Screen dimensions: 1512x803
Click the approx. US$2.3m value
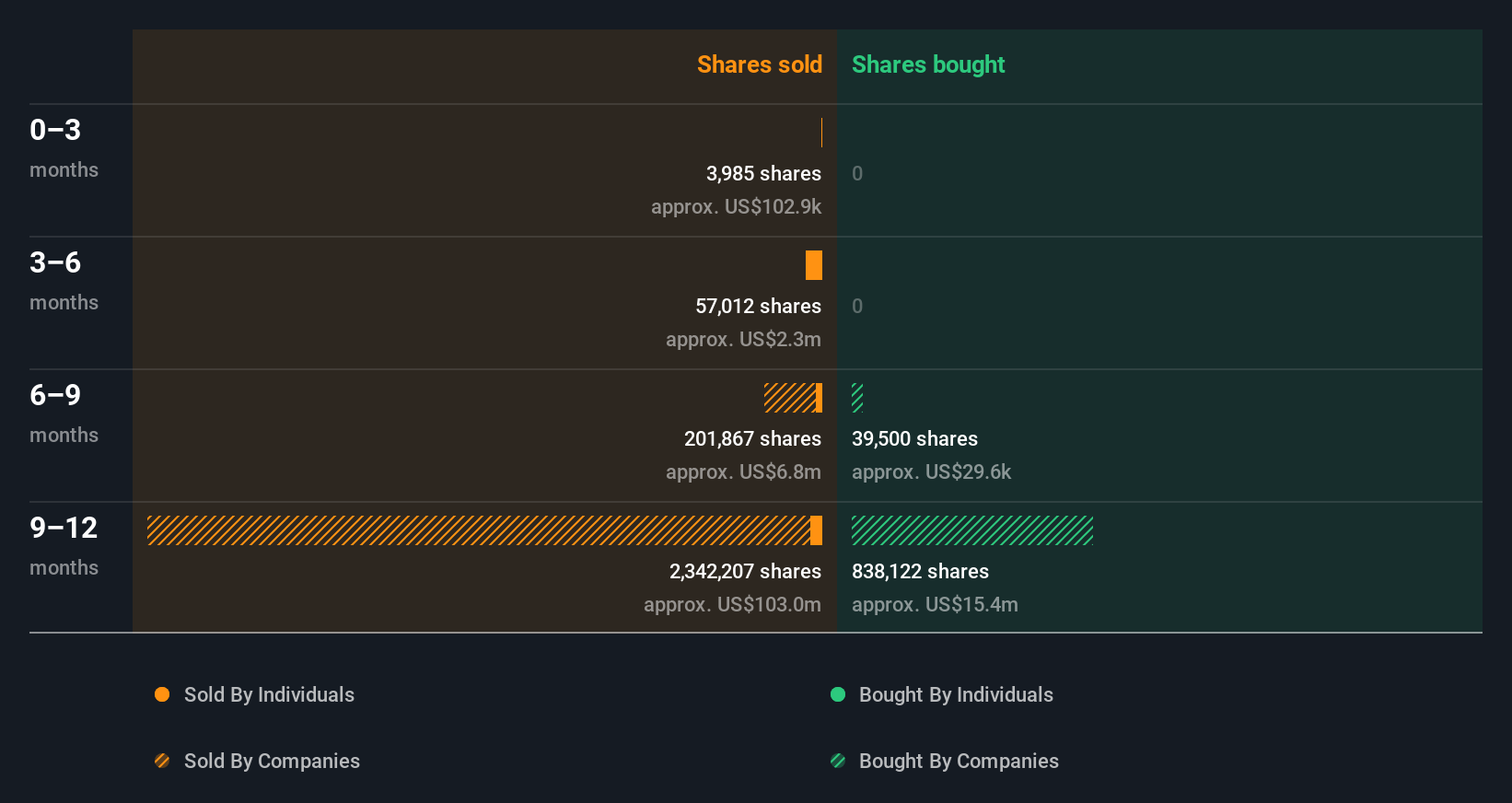[x=743, y=339]
